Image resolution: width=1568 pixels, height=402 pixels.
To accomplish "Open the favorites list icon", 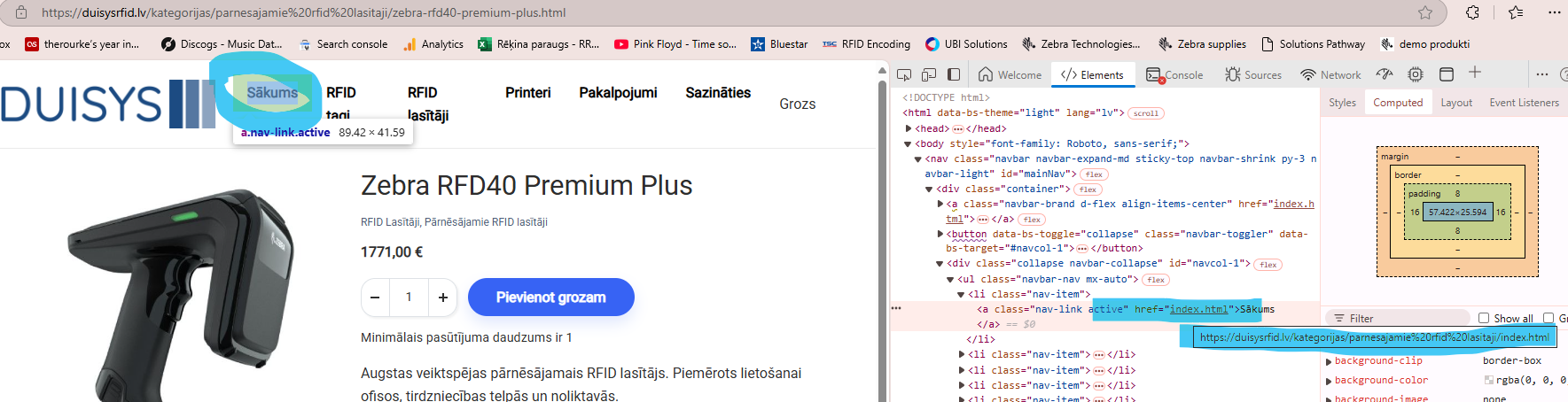I will click(x=1516, y=12).
